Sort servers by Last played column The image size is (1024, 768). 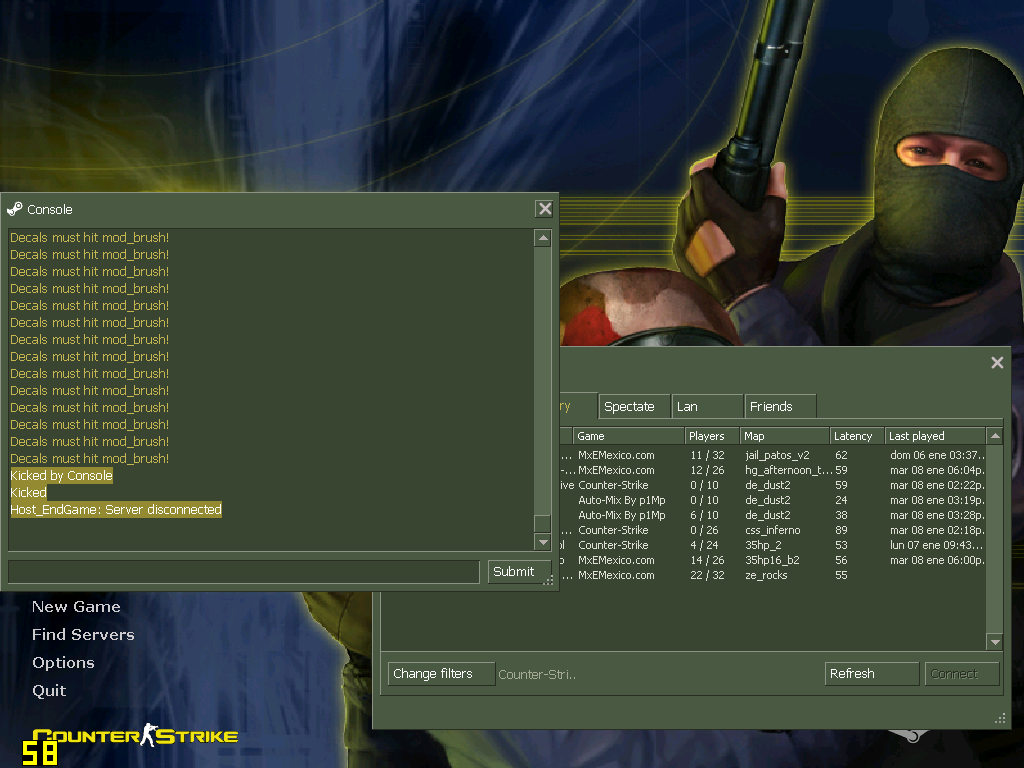point(935,436)
